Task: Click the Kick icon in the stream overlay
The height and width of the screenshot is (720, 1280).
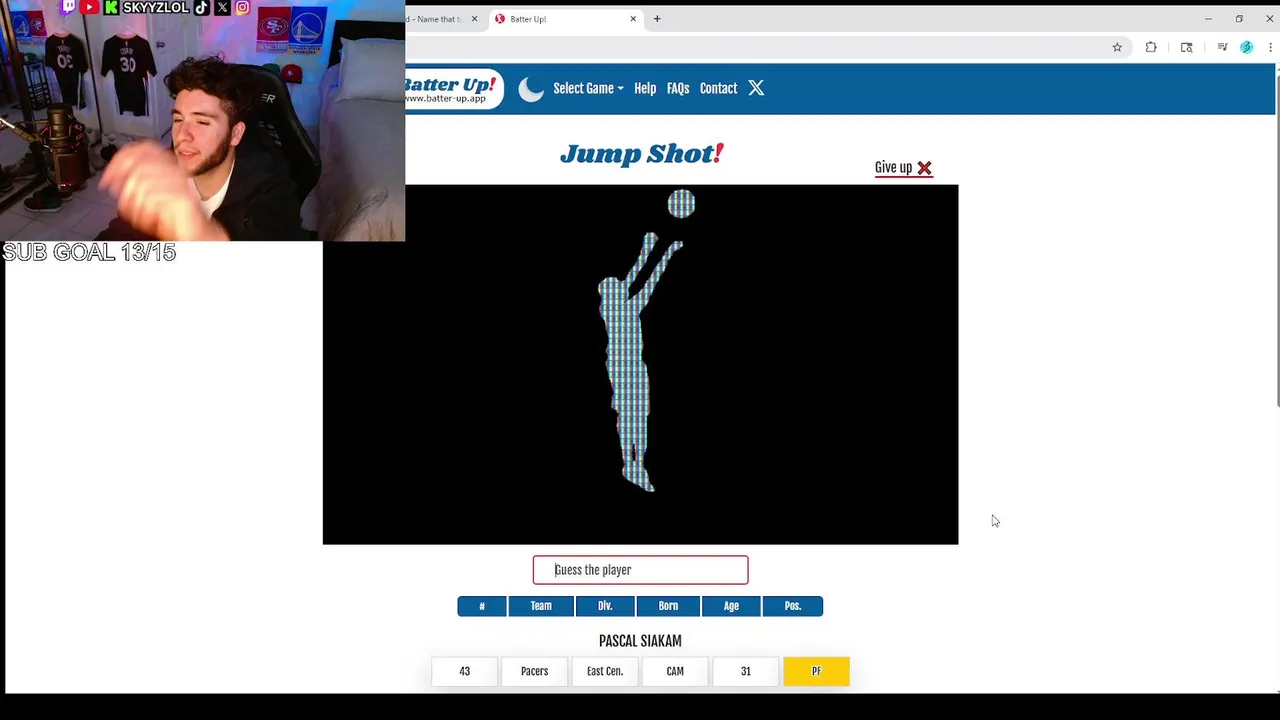Action: point(111,7)
